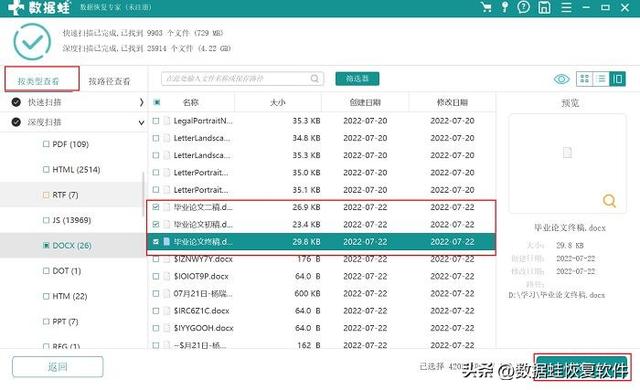Sort by the 名称 column header
This screenshot has height=390, width=640.
191,102
